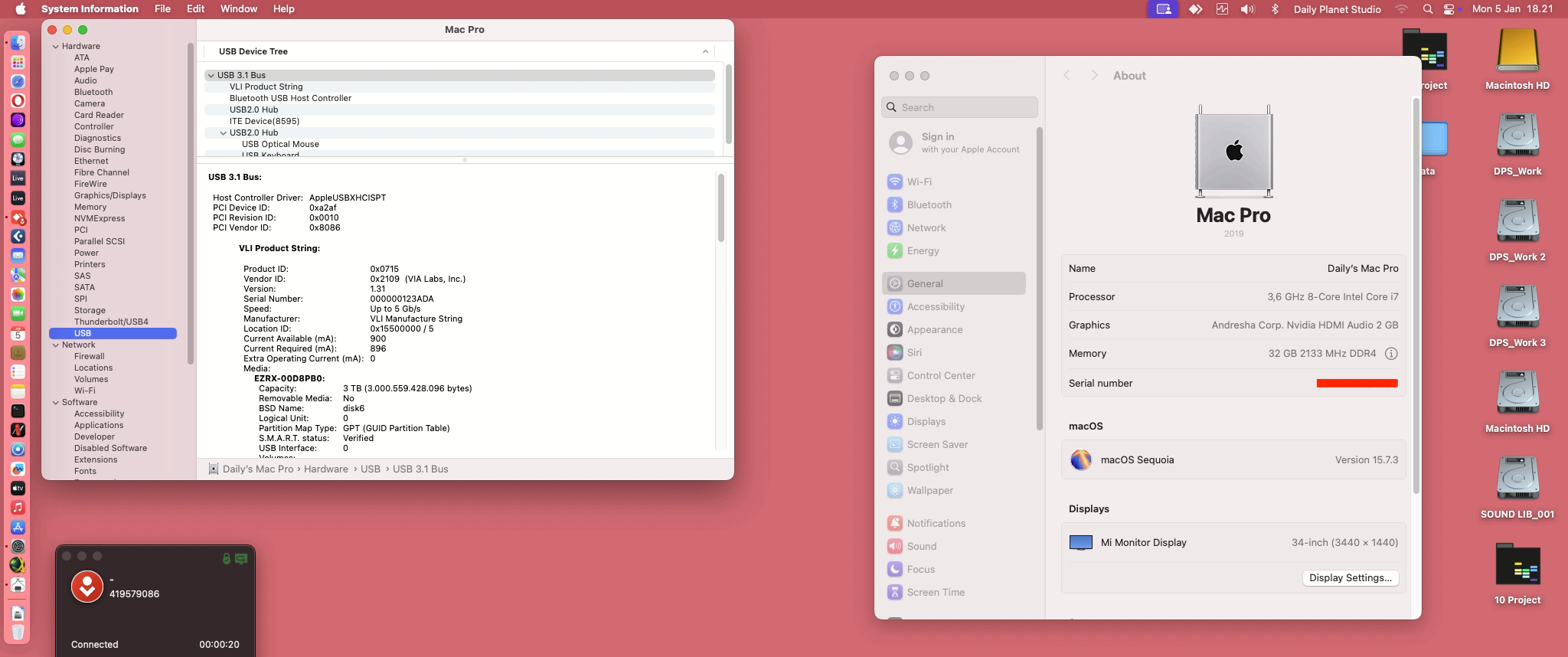Select Thunderbolt/USB4 in the Hardware list
This screenshot has height=657, width=1568.
[x=111, y=322]
